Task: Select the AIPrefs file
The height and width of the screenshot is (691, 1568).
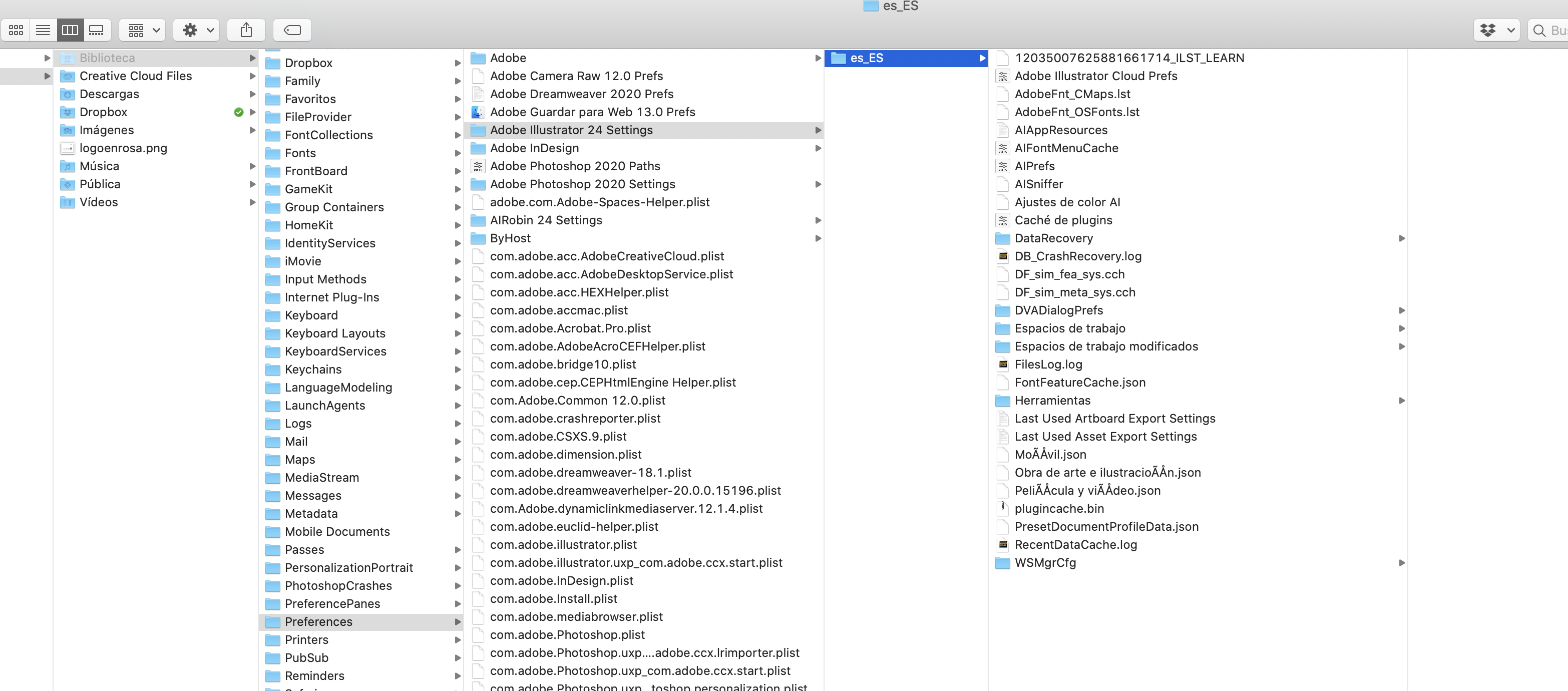Action: 1034,166
